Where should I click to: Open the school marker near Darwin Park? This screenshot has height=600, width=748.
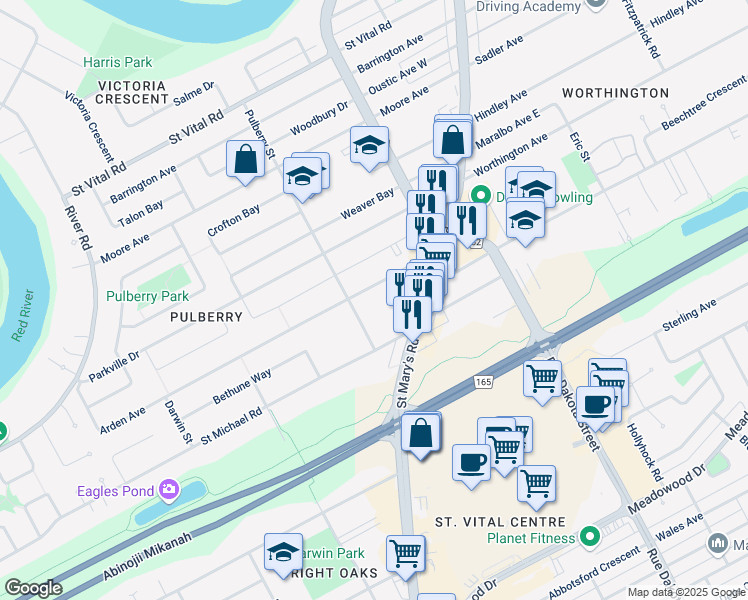point(283,553)
